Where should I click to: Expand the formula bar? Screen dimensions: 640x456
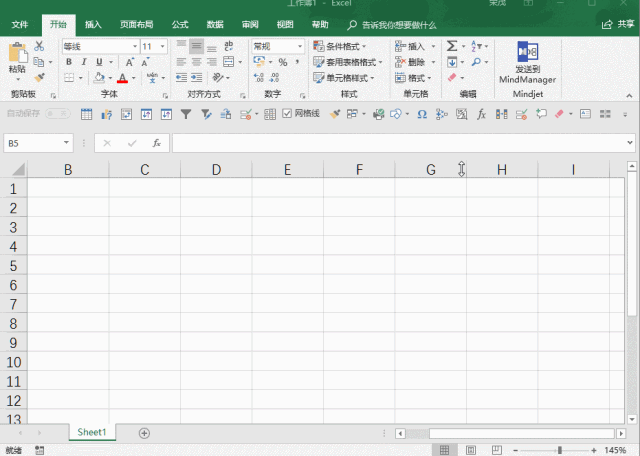pyautogui.click(x=630, y=143)
